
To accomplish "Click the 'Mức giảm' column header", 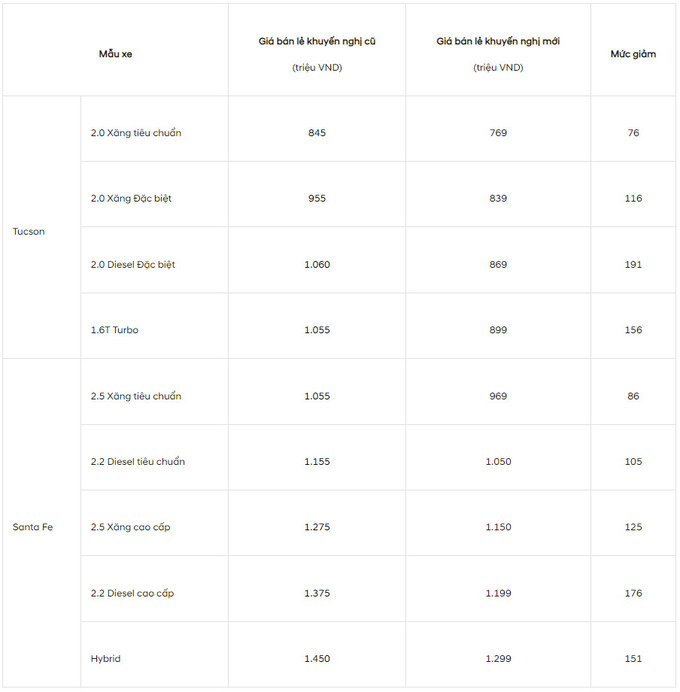I will pyautogui.click(x=633, y=54).
